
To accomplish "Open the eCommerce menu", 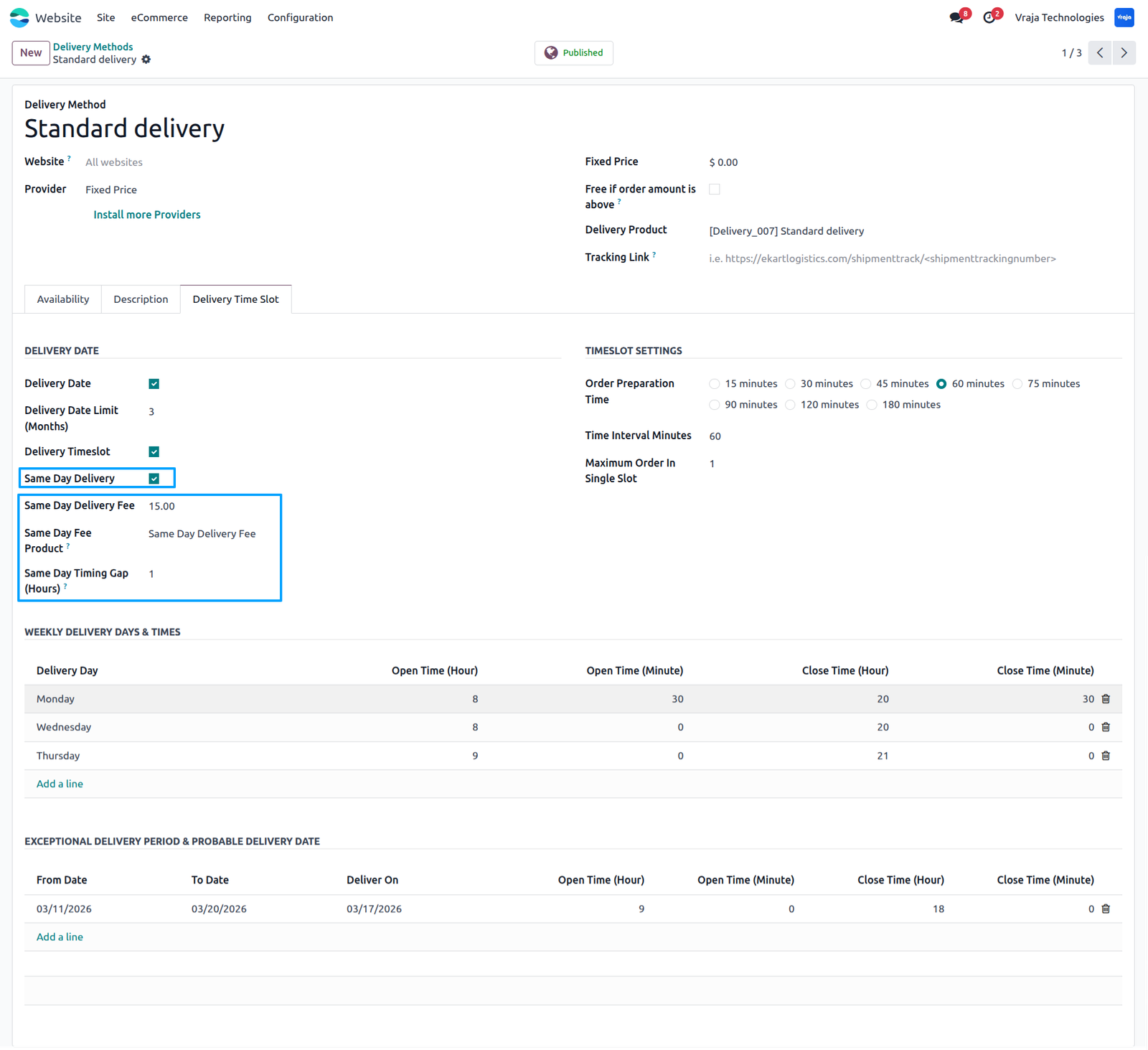I will pos(159,17).
